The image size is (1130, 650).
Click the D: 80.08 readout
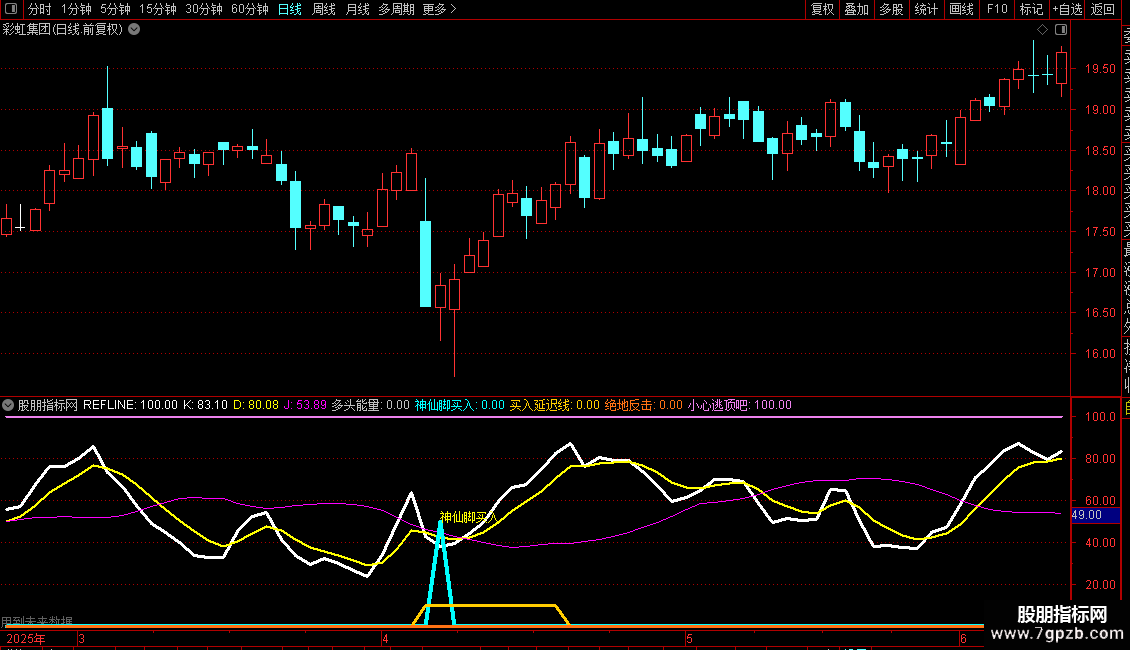click(x=256, y=405)
